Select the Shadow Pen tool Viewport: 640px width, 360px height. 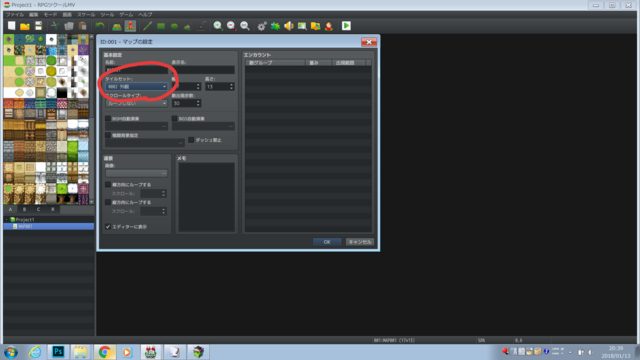(x=201, y=26)
